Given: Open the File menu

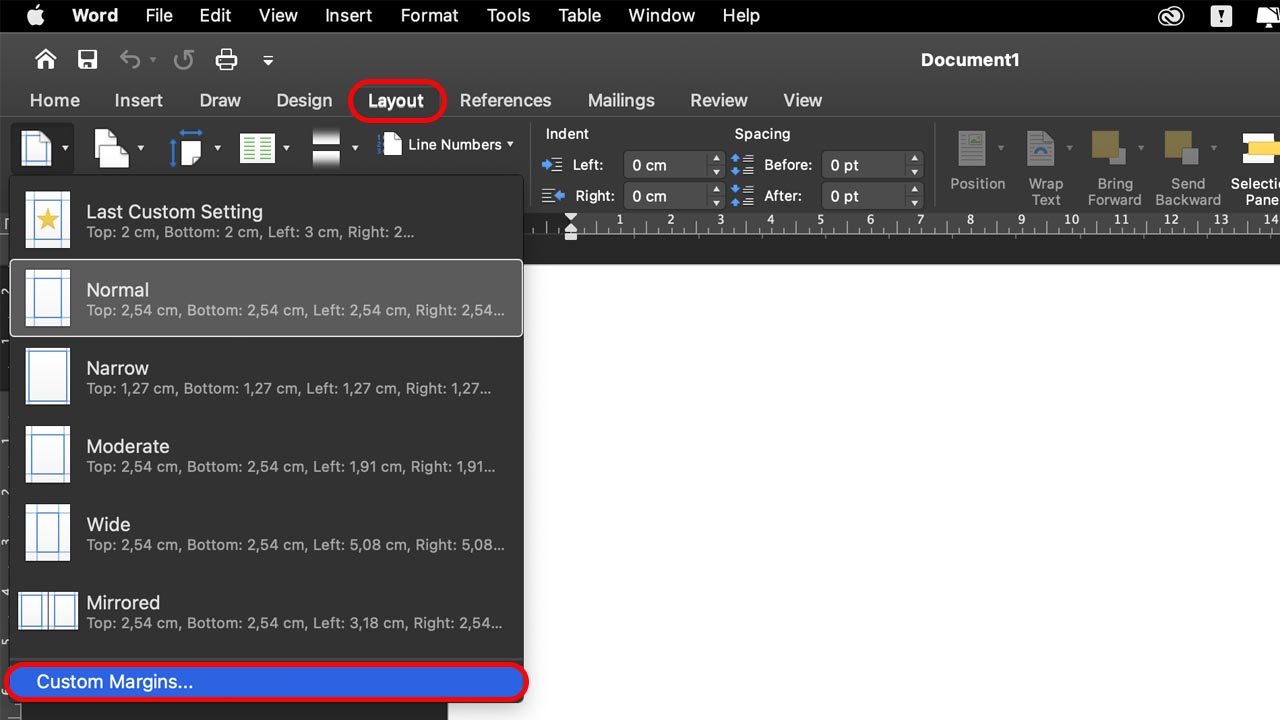Looking at the screenshot, I should click(x=159, y=15).
